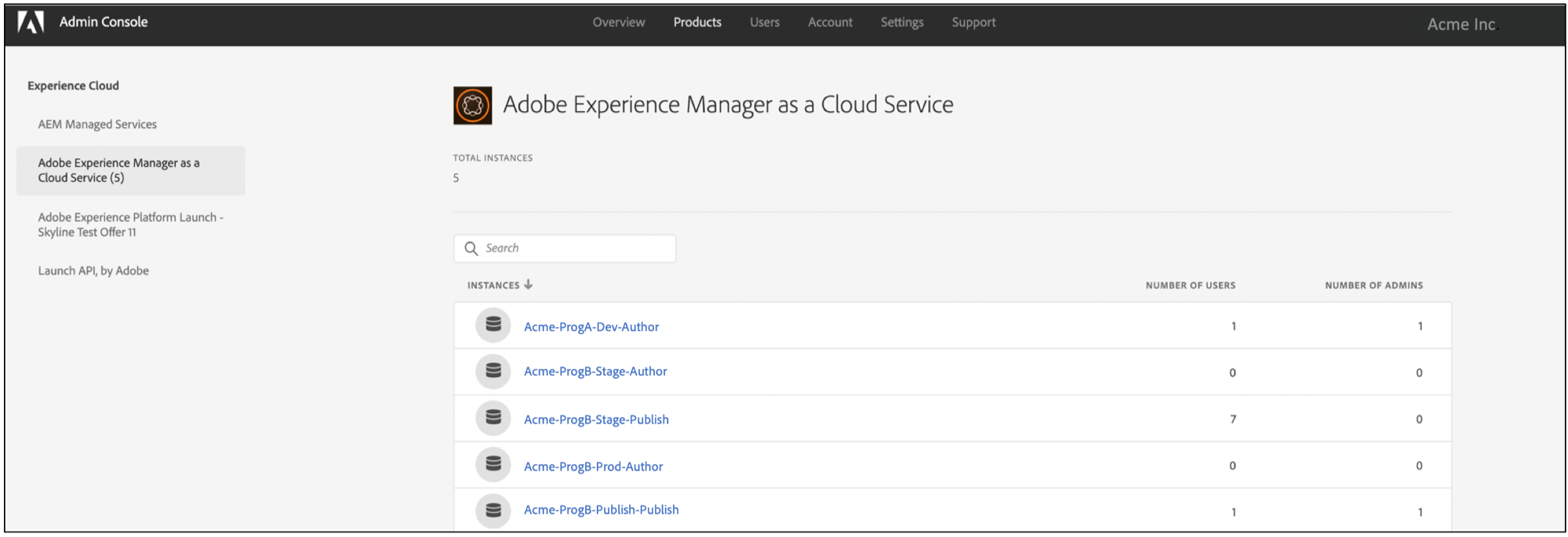Screen dimensions: 1568x537
Task: Sort by Instances column arrow
Action: tap(529, 285)
